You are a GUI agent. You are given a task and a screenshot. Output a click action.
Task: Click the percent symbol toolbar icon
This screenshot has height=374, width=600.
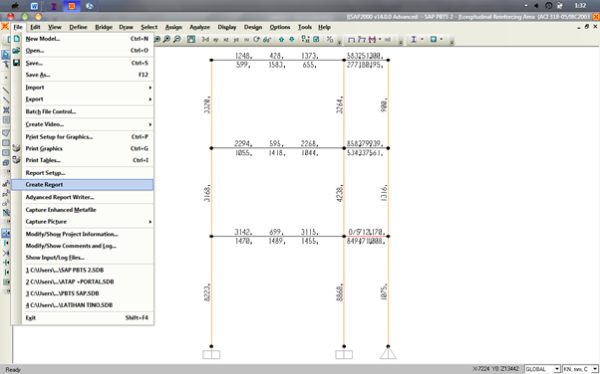click(x=329, y=39)
